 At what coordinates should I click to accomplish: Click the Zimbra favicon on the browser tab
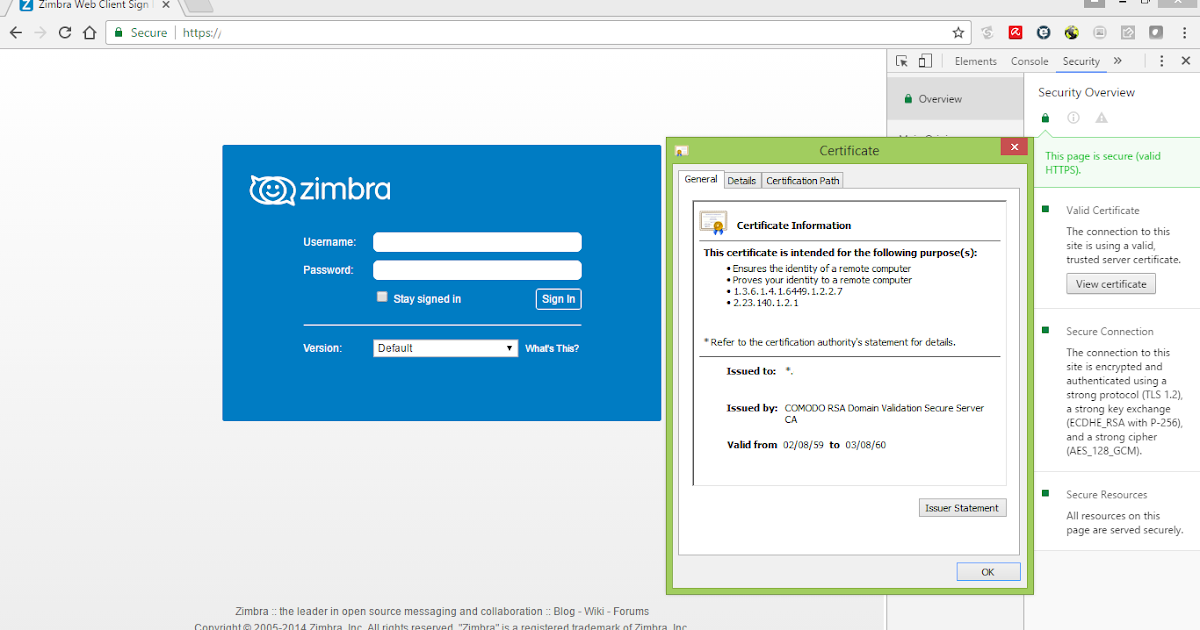[26, 5]
